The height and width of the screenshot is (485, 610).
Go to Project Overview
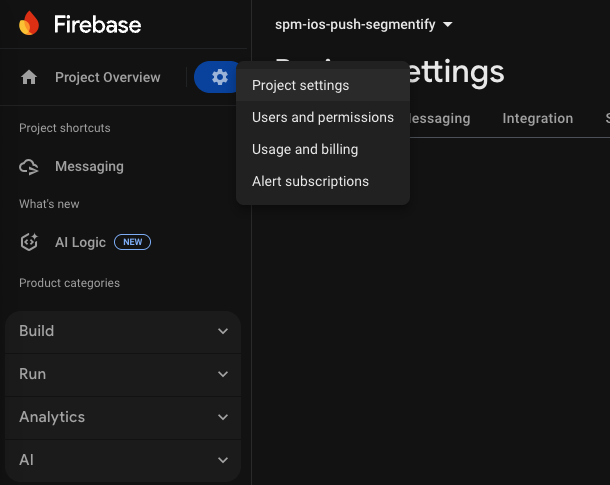tap(108, 77)
